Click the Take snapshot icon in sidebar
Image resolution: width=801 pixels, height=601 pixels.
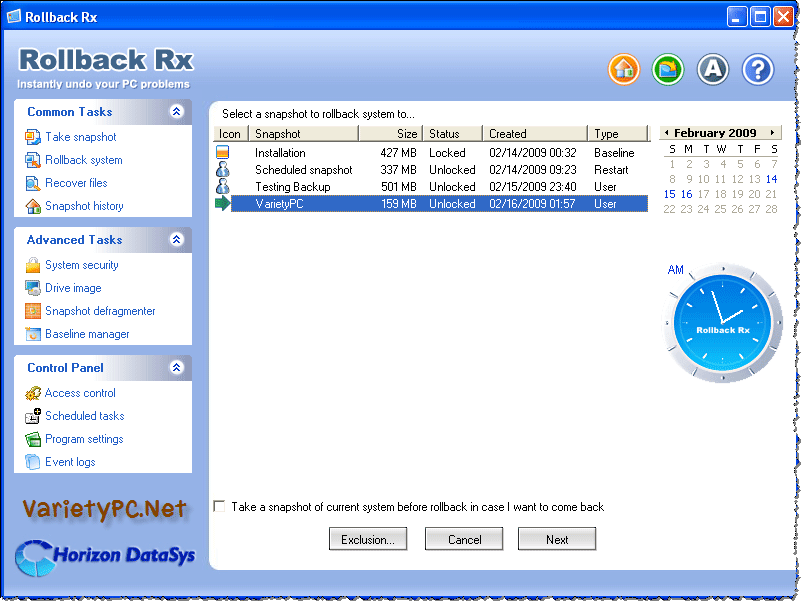(33, 137)
